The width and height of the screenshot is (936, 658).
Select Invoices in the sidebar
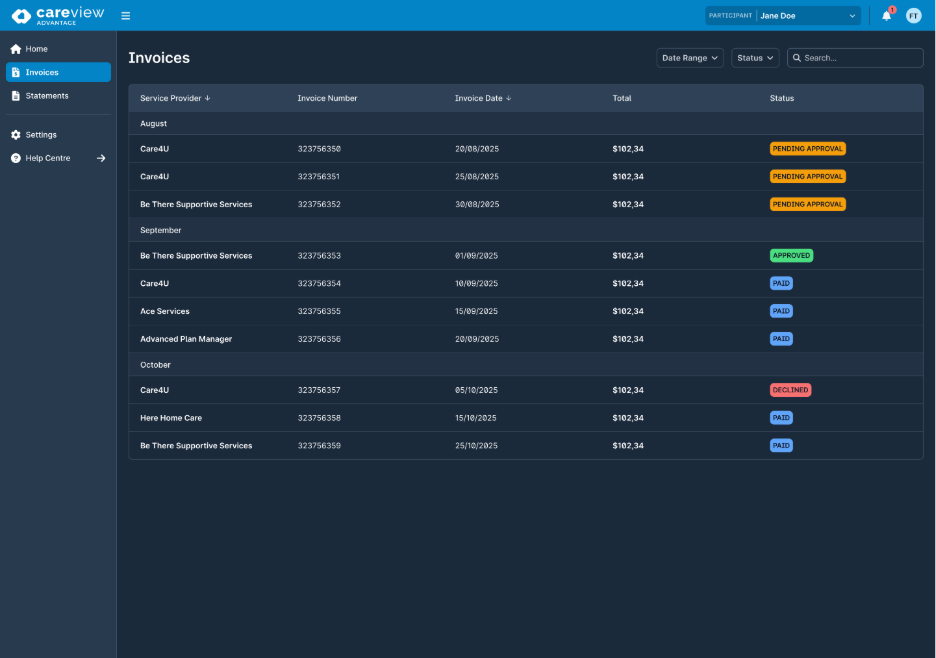point(58,72)
